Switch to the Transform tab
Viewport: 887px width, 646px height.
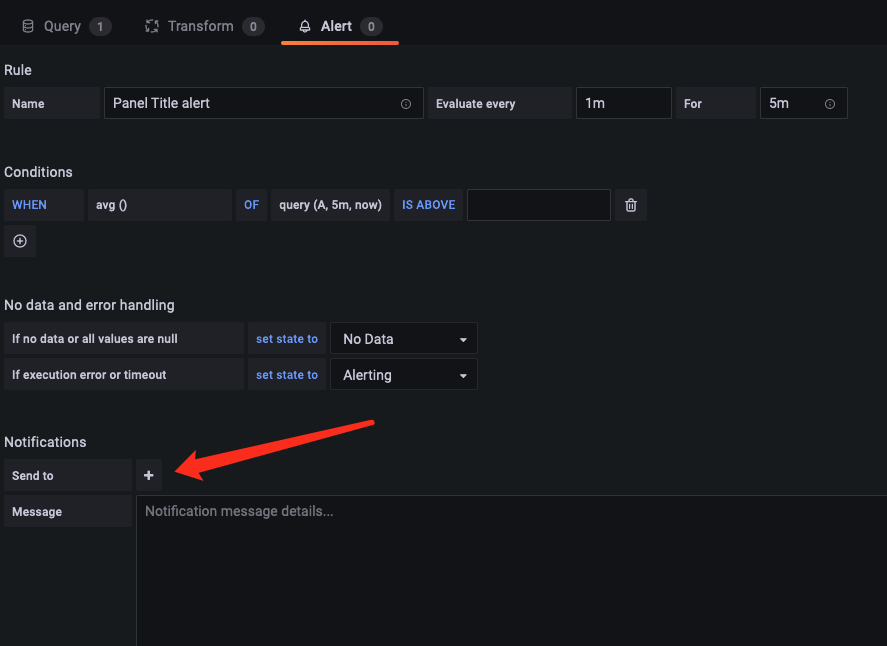(200, 27)
